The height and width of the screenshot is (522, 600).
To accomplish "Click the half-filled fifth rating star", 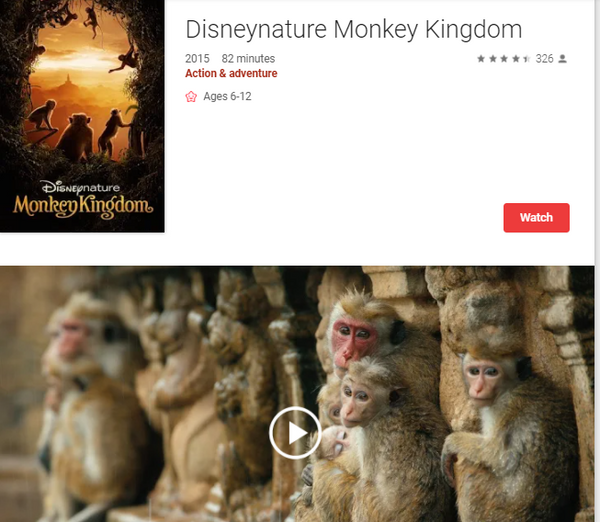I will tap(527, 59).
